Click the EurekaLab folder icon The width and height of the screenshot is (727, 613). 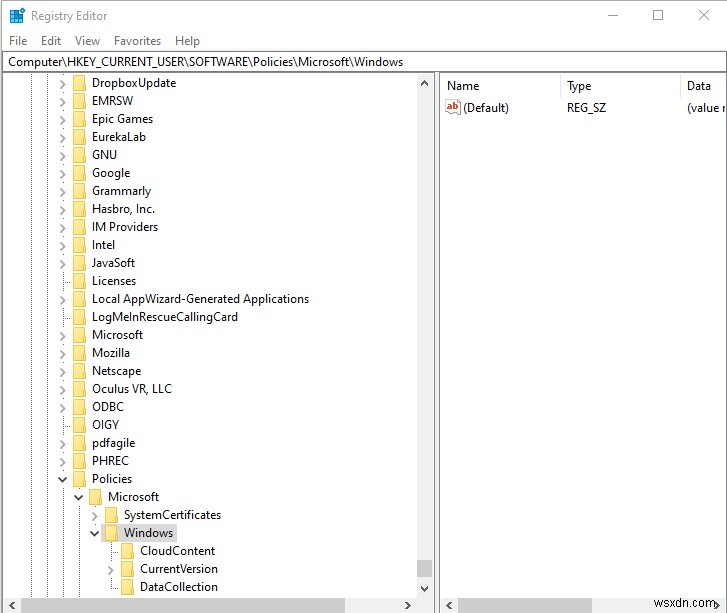pyautogui.click(x=80, y=137)
